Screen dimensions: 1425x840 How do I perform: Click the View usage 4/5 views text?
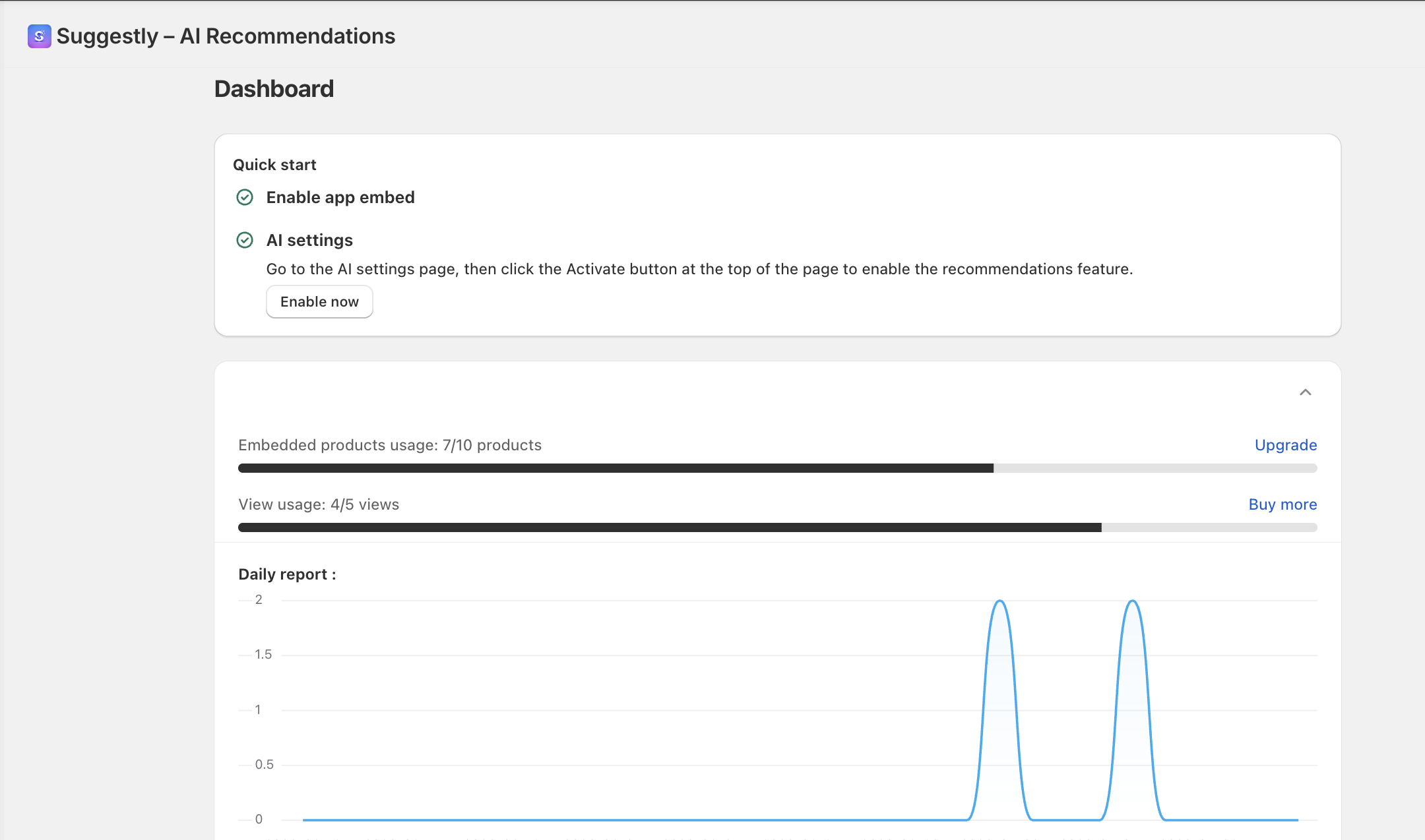[319, 504]
